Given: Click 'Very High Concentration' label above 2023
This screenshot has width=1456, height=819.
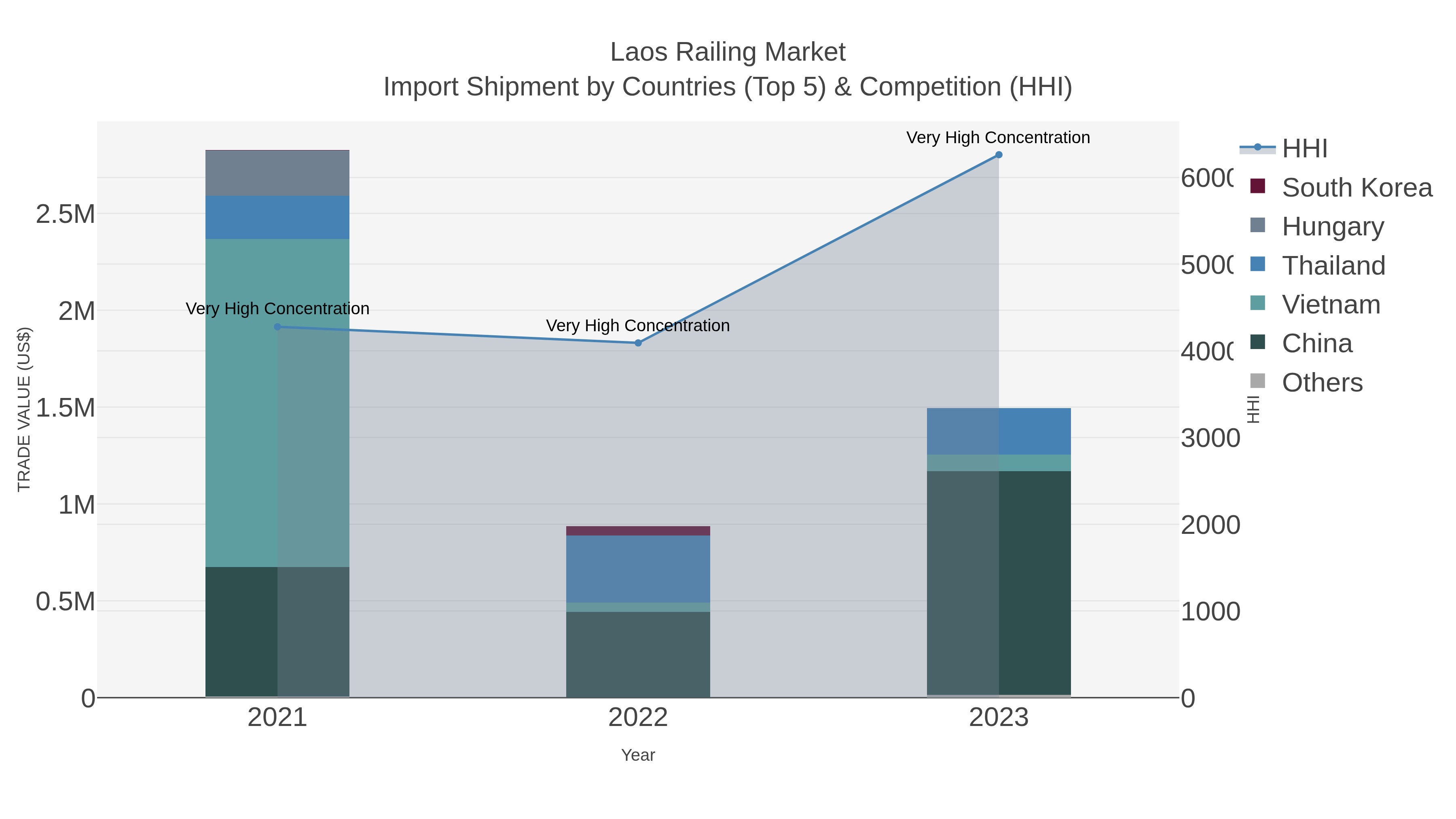Looking at the screenshot, I should [x=998, y=138].
